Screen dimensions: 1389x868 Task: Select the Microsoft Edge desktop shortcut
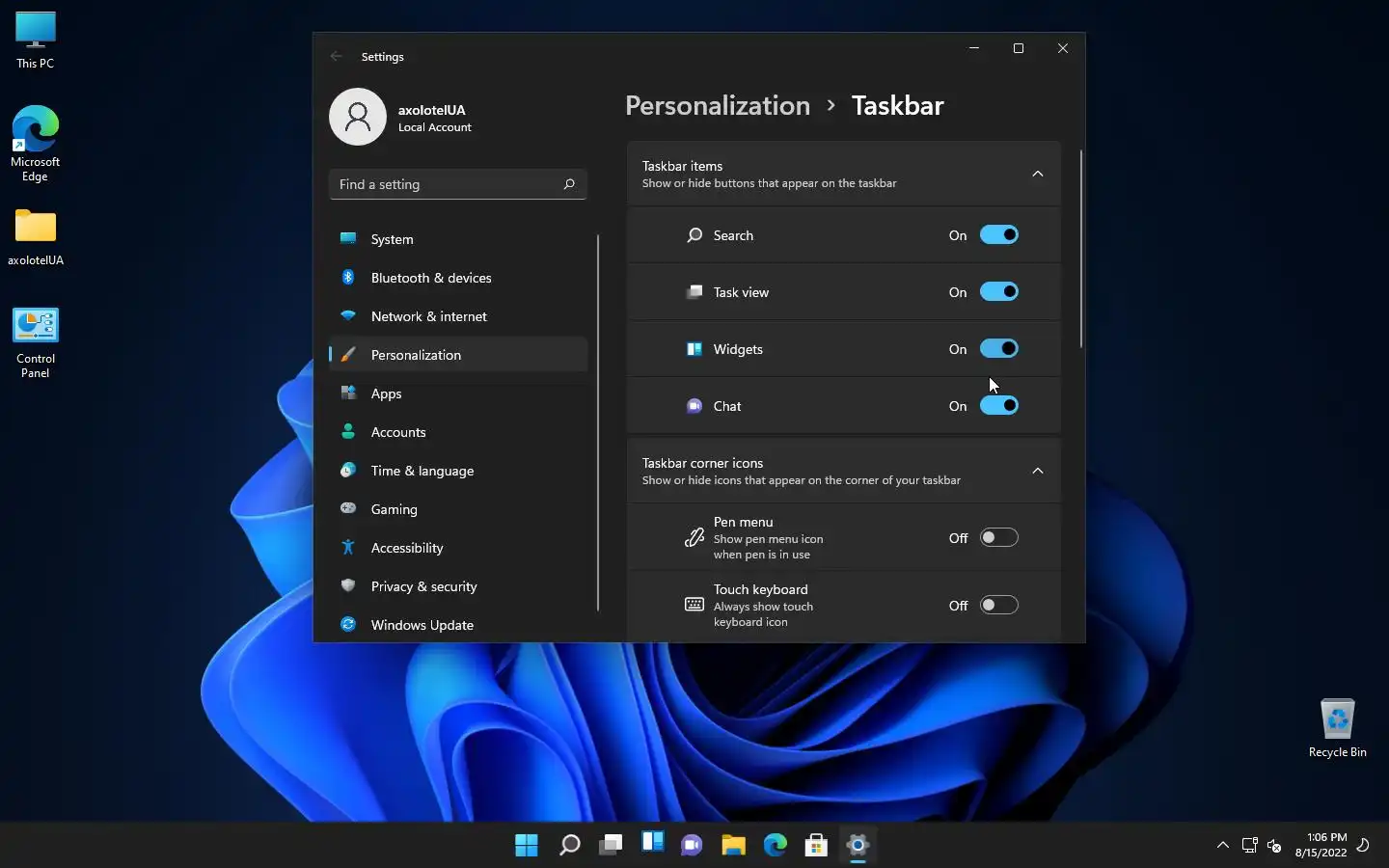point(36,144)
